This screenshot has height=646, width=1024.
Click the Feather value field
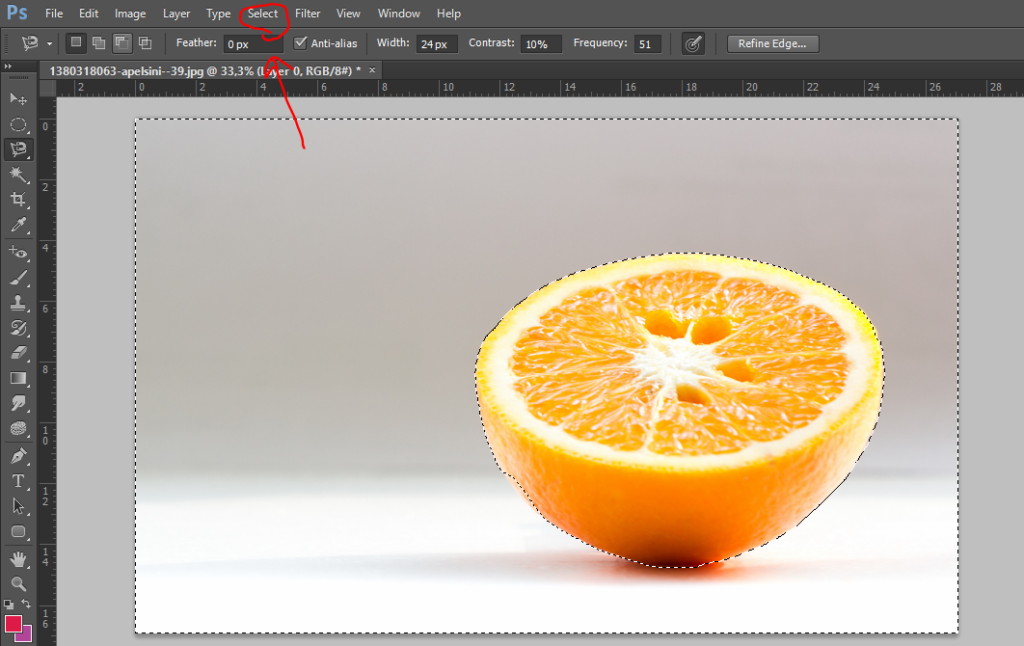point(253,44)
